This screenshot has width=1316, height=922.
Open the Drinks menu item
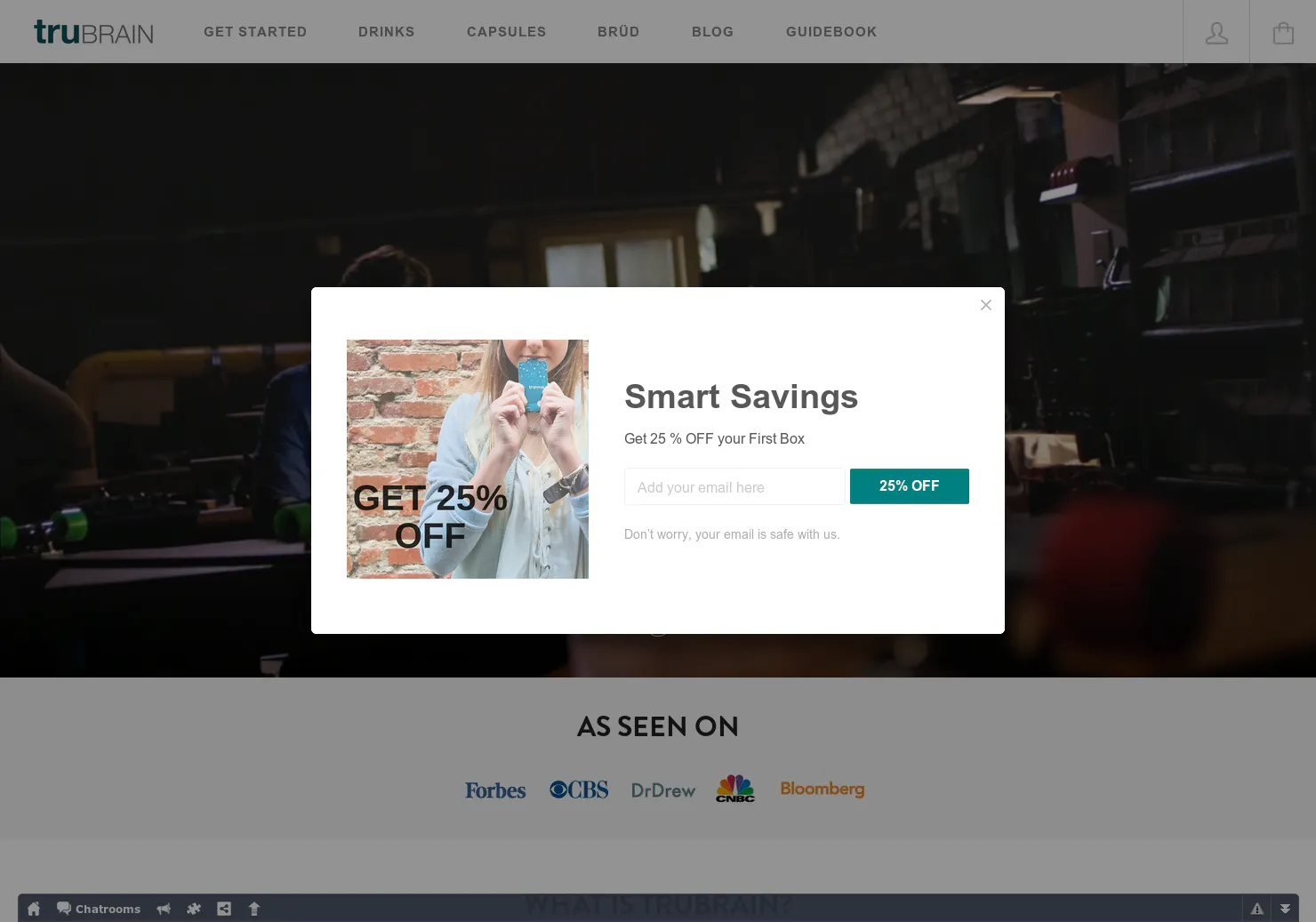click(x=387, y=32)
